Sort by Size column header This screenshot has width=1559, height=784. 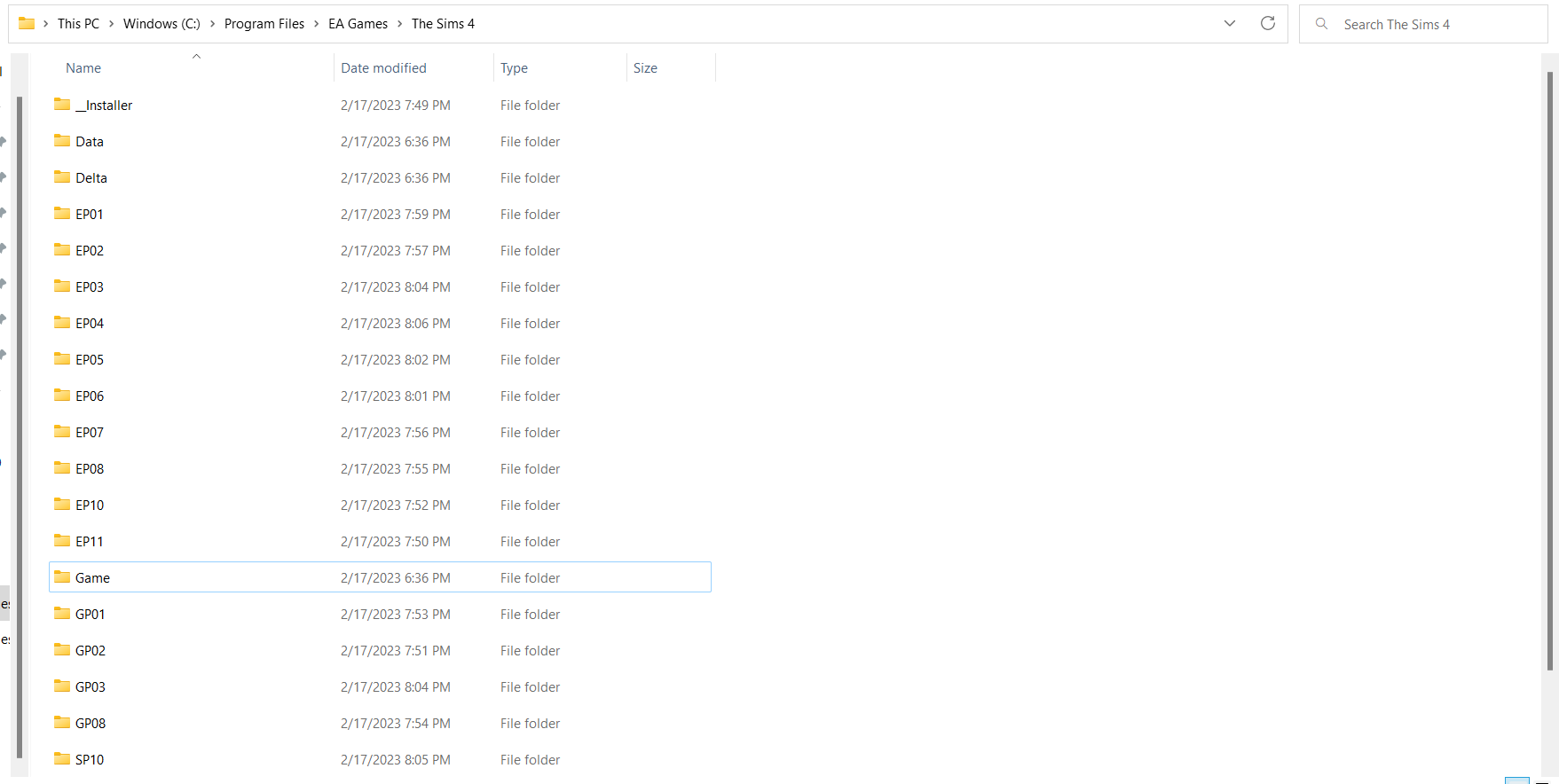click(645, 68)
